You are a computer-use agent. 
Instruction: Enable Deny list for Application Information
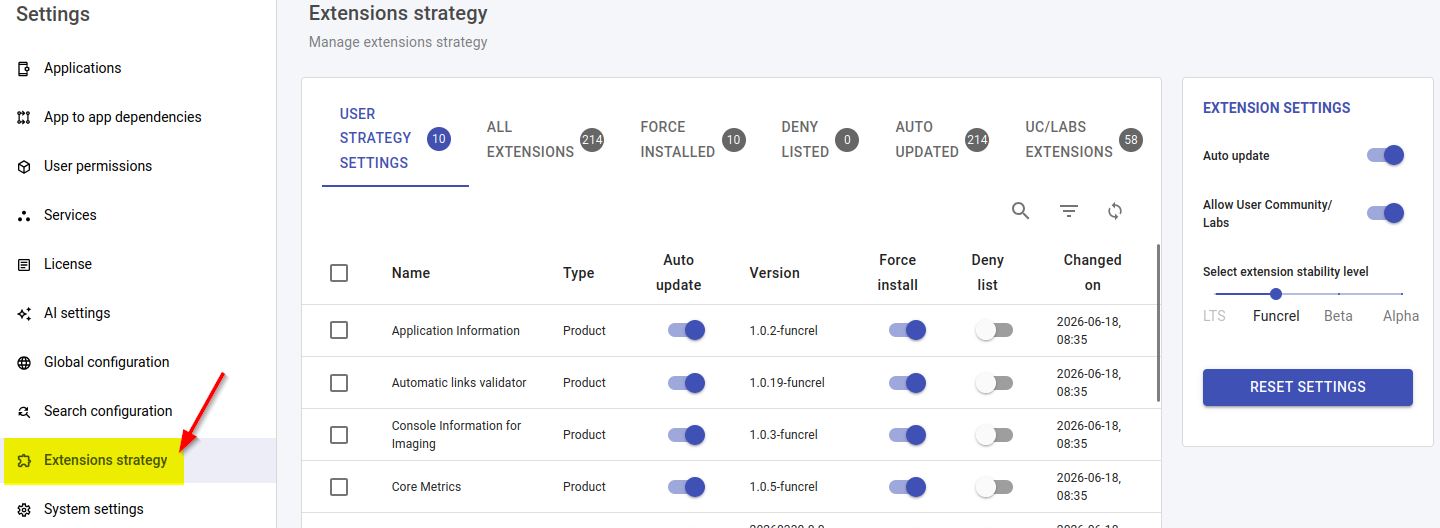coord(994,330)
